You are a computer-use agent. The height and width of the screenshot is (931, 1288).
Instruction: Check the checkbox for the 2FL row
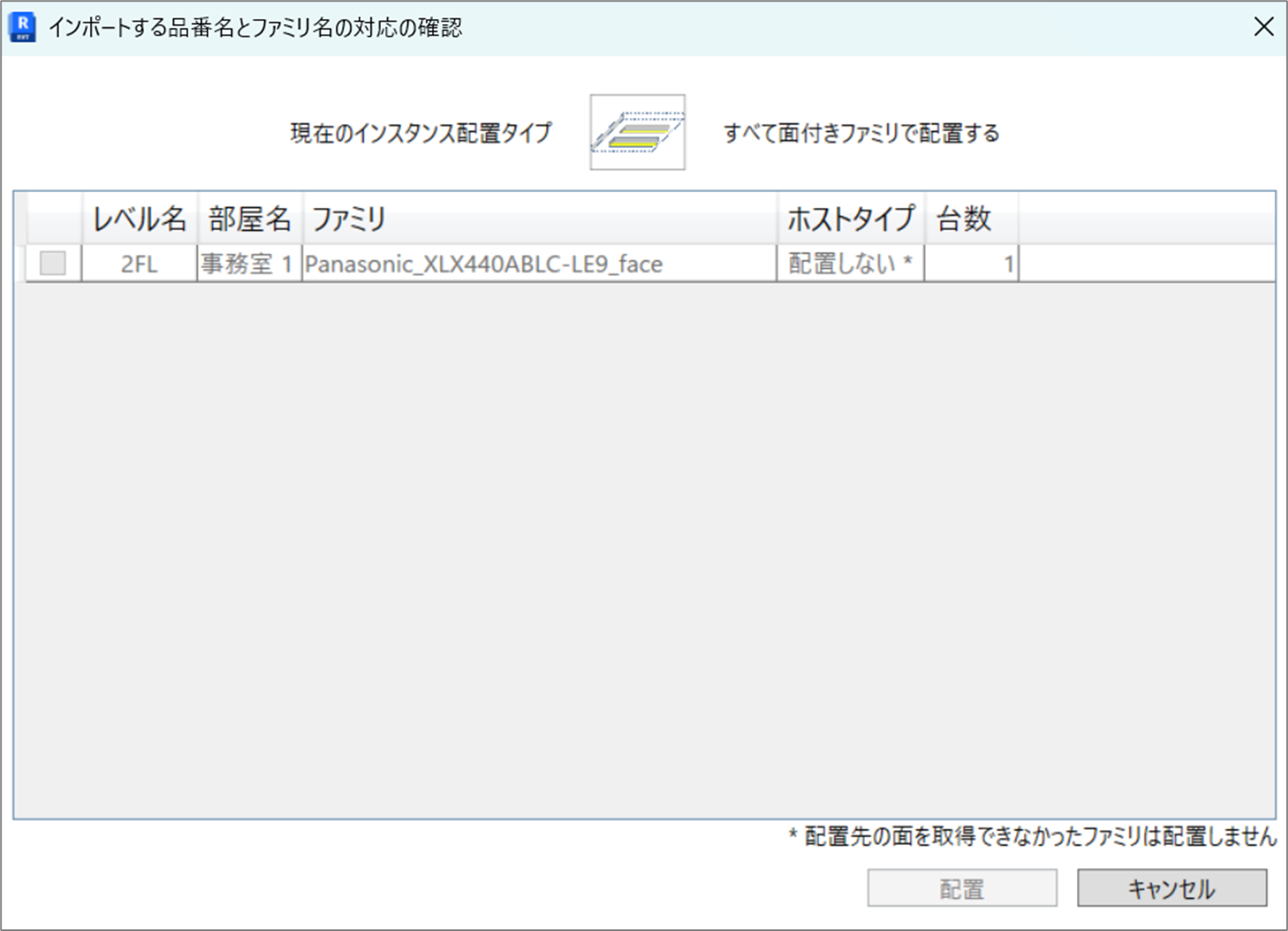[54, 264]
